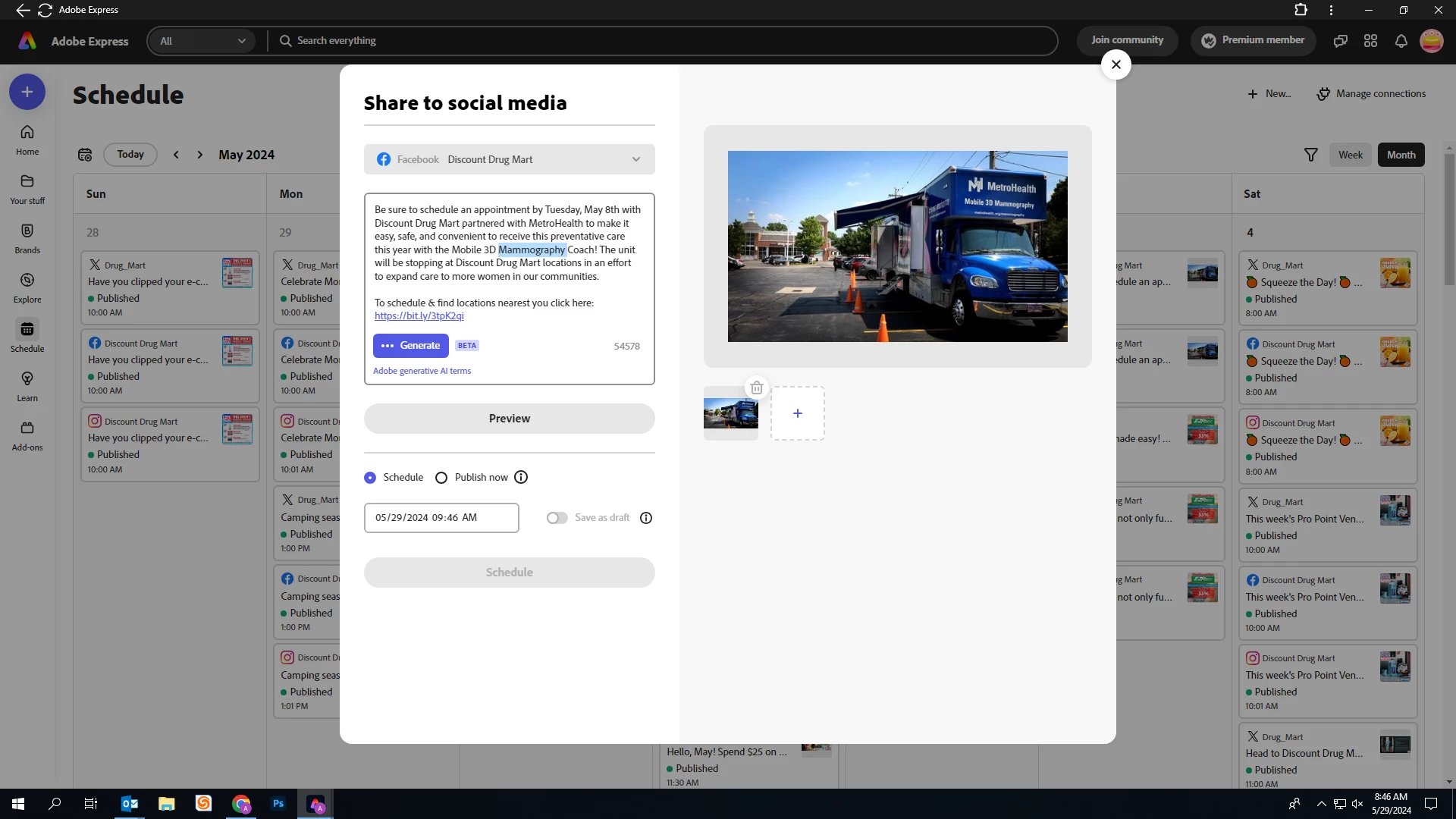
Task: Click the purple create new plus button
Action: 27,92
